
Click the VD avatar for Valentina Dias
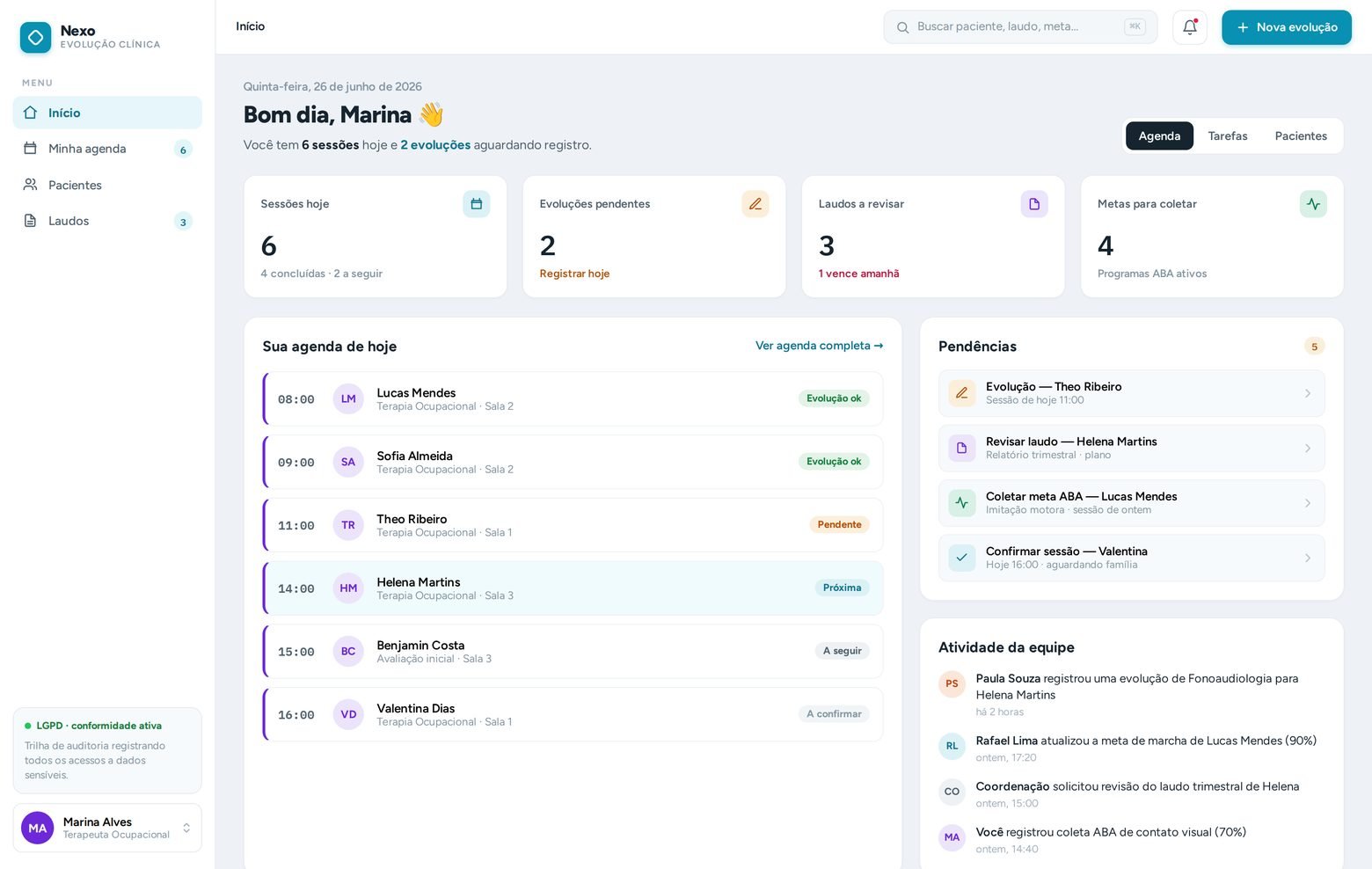click(x=348, y=715)
